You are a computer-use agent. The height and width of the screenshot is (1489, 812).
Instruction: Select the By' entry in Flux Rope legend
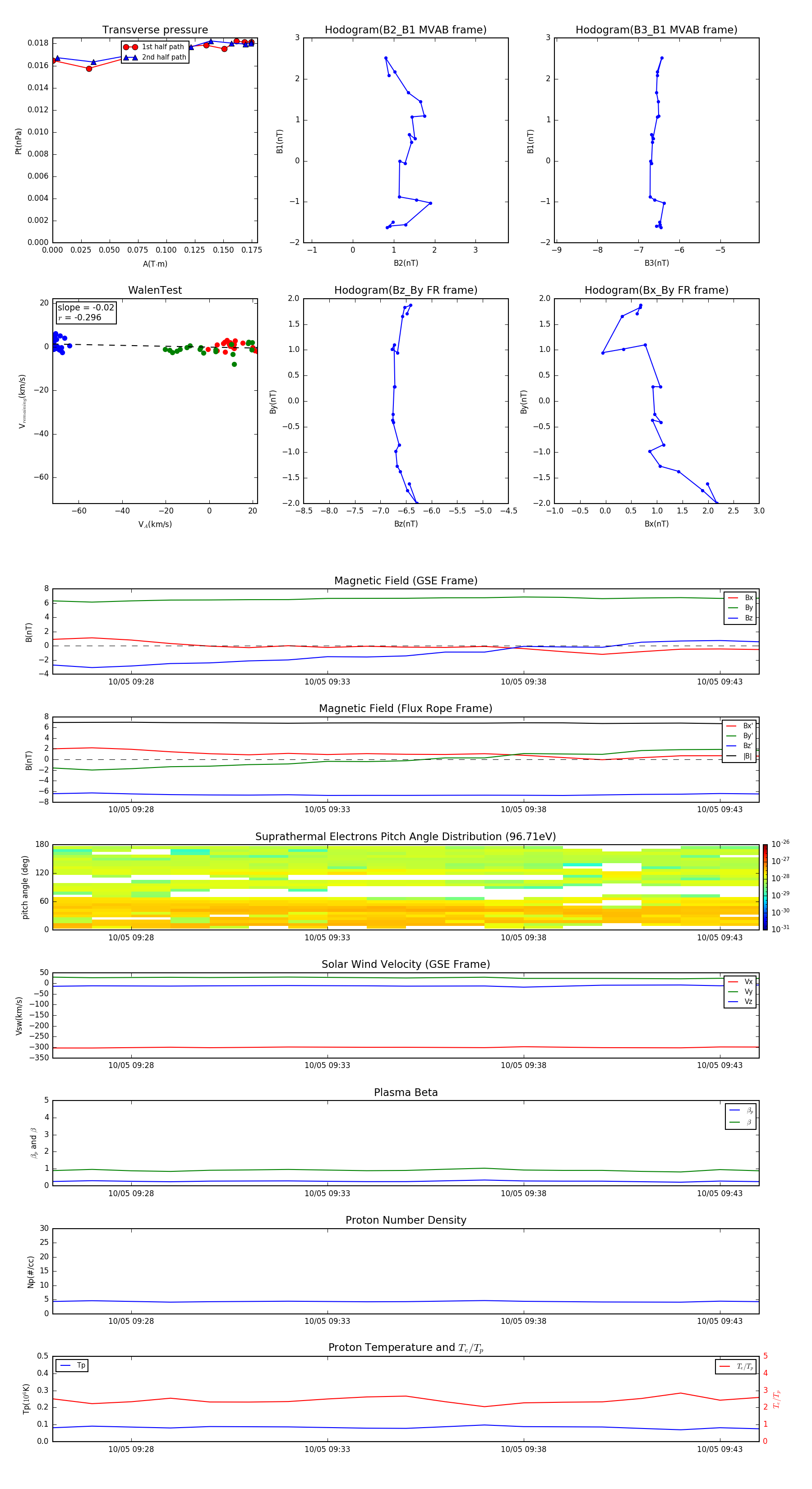point(739,736)
